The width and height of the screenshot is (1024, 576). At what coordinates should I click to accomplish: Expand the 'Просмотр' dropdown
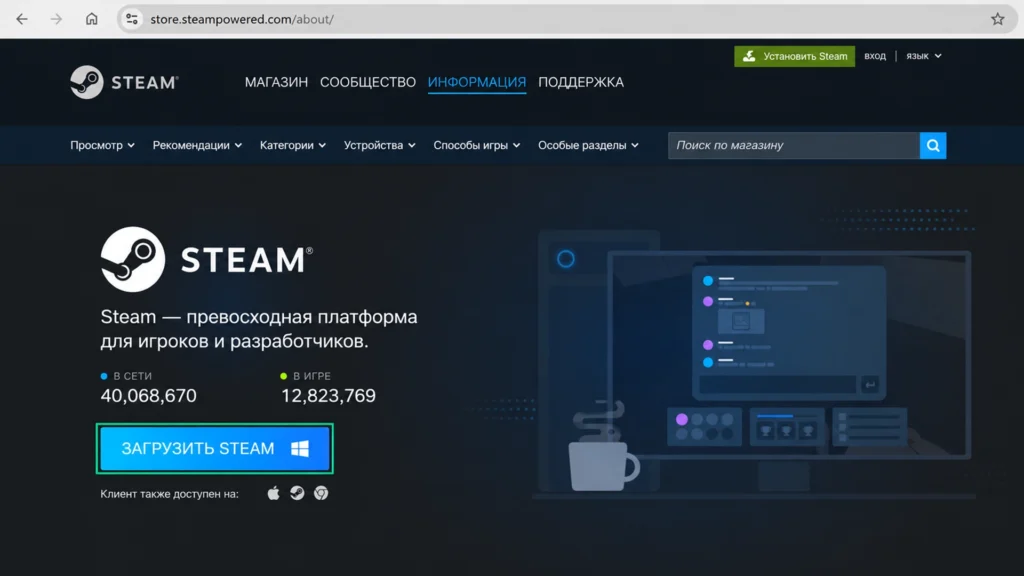pyautogui.click(x=103, y=145)
